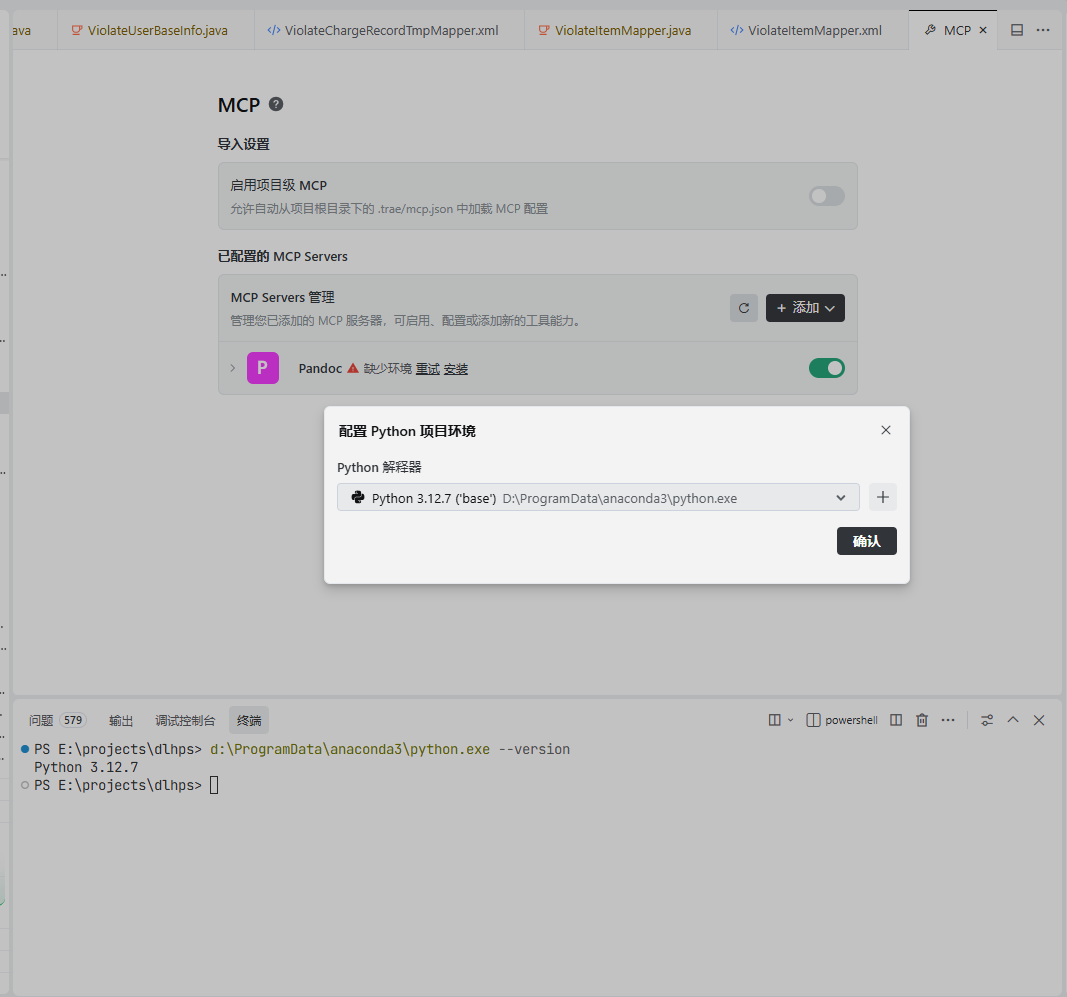The height and width of the screenshot is (997, 1067).
Task: Close the Python environment dialog
Action: [885, 430]
